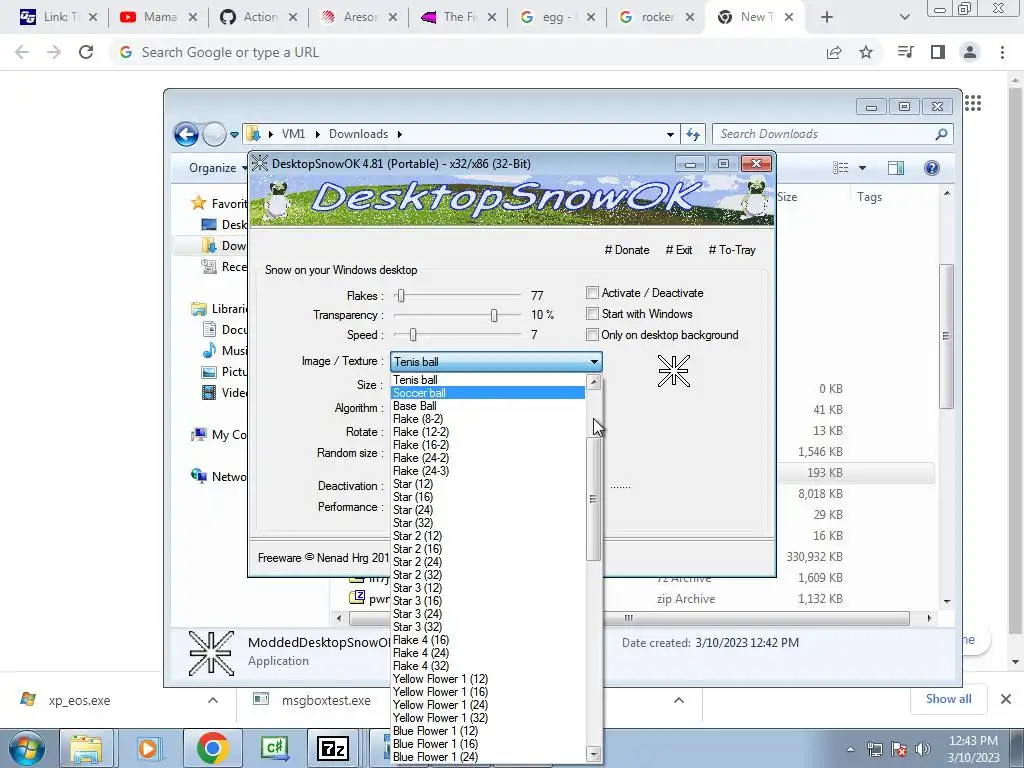Click # Exit link

pyautogui.click(x=679, y=249)
